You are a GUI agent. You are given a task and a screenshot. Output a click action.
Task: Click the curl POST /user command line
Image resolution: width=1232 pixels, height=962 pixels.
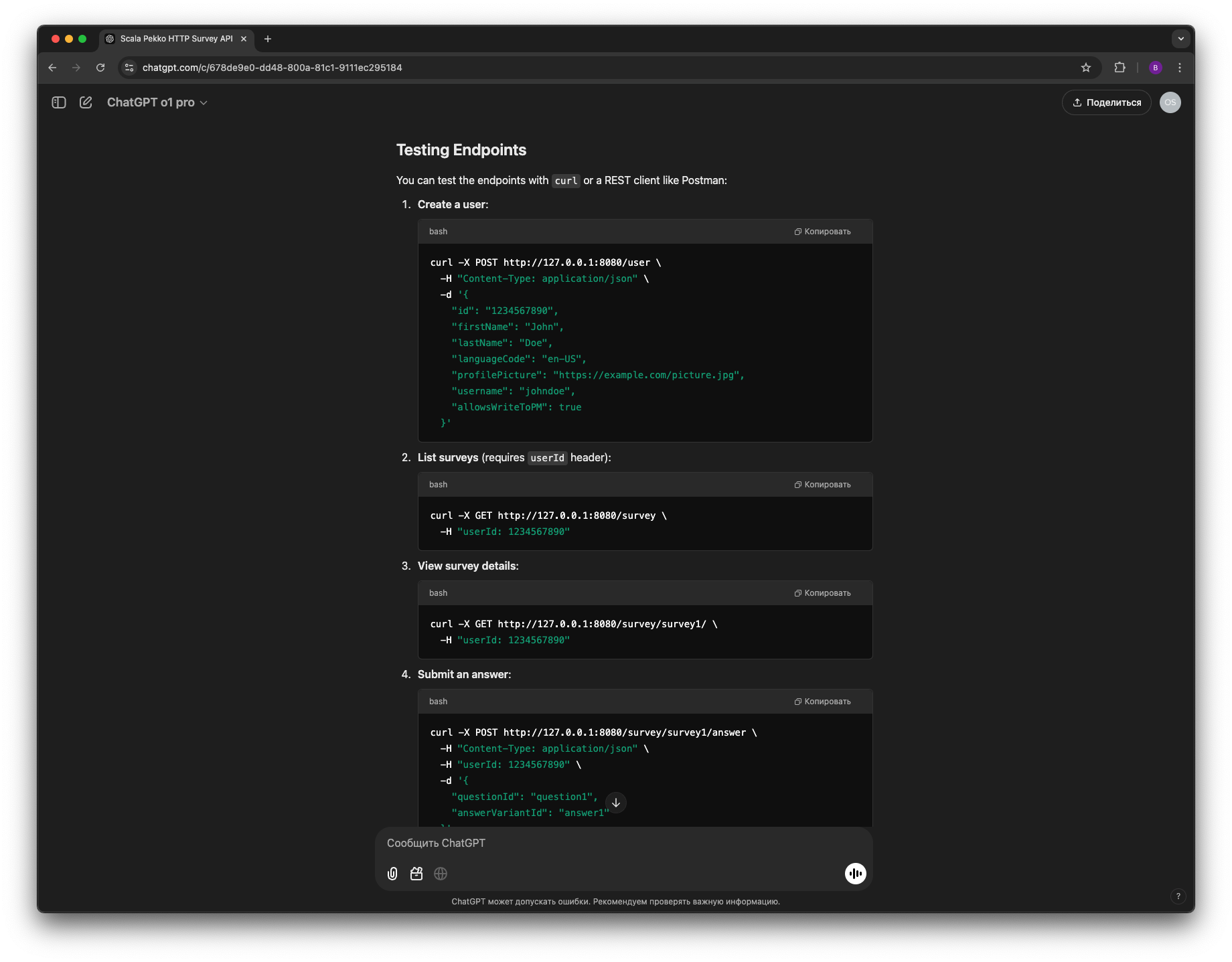(x=546, y=262)
